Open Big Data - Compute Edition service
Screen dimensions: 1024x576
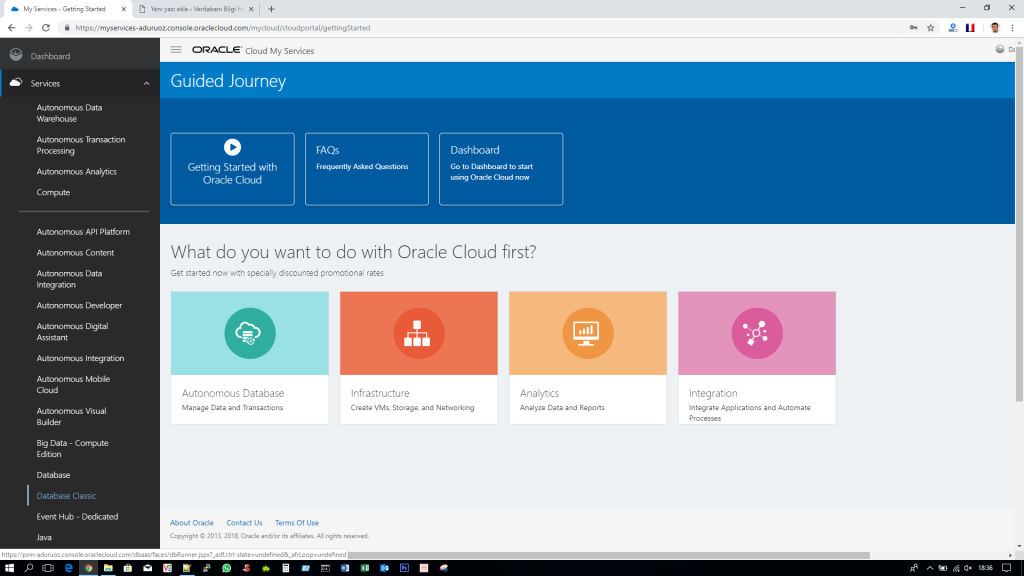pos(72,449)
